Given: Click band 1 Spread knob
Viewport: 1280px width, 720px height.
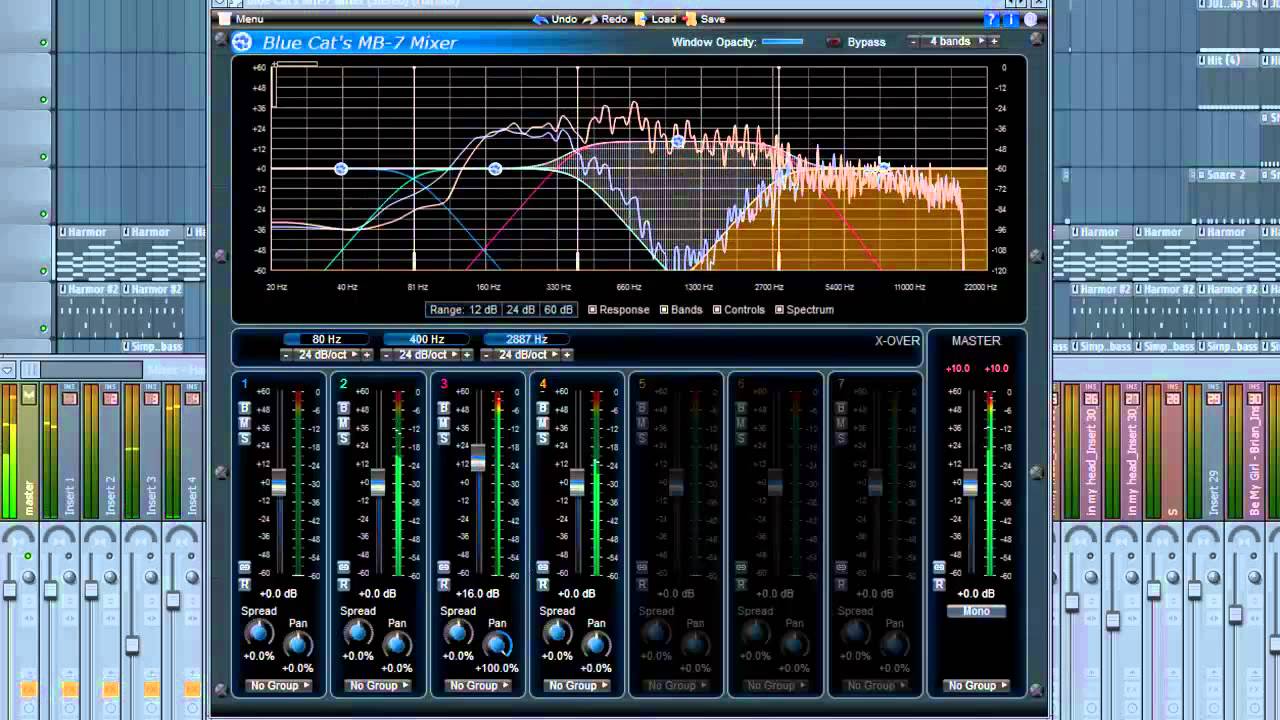Looking at the screenshot, I should [259, 632].
